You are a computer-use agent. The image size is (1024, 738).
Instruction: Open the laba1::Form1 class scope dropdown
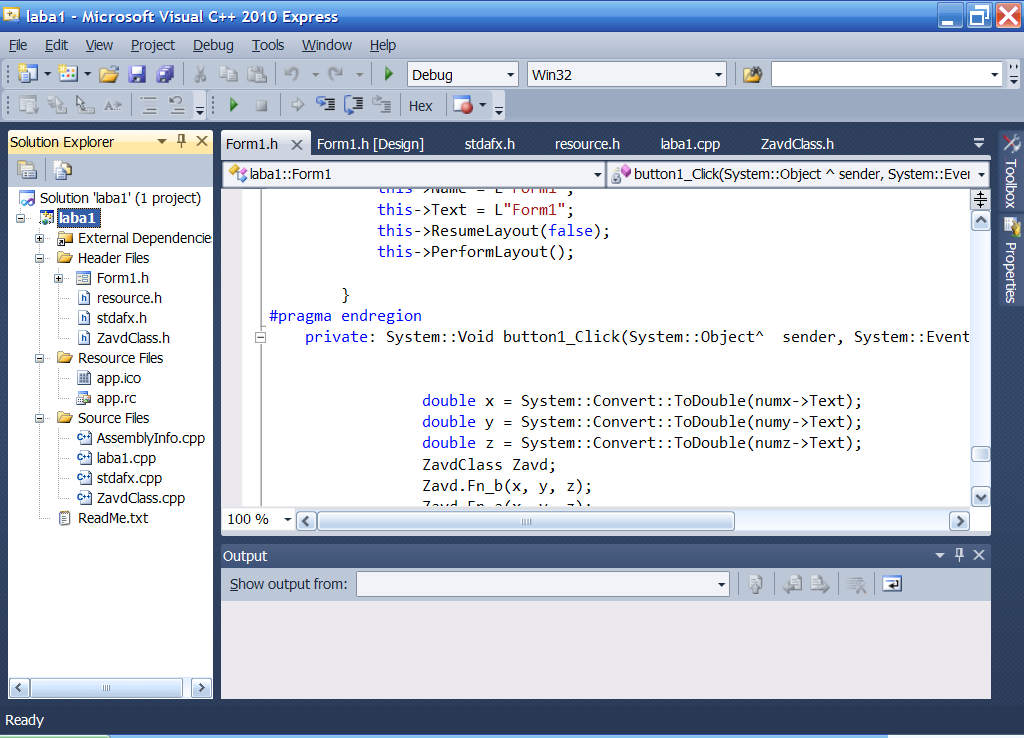pyautogui.click(x=598, y=174)
